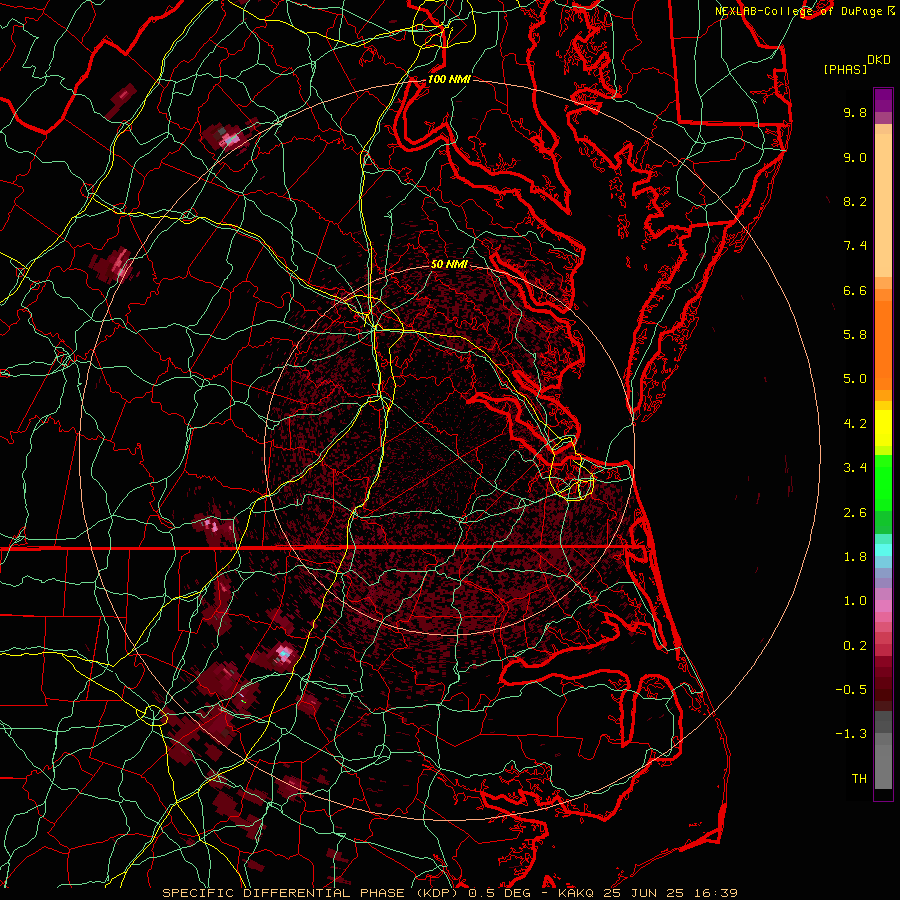Pick the yellow color bar segment
Viewport: 900px width, 900px height.
tap(883, 428)
